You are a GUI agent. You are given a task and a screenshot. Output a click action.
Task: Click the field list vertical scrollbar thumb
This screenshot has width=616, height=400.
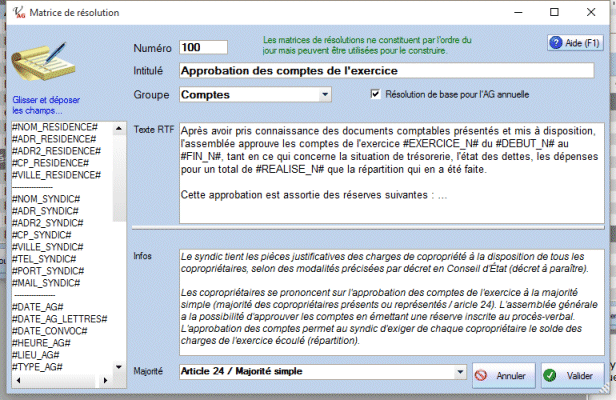coord(119,178)
